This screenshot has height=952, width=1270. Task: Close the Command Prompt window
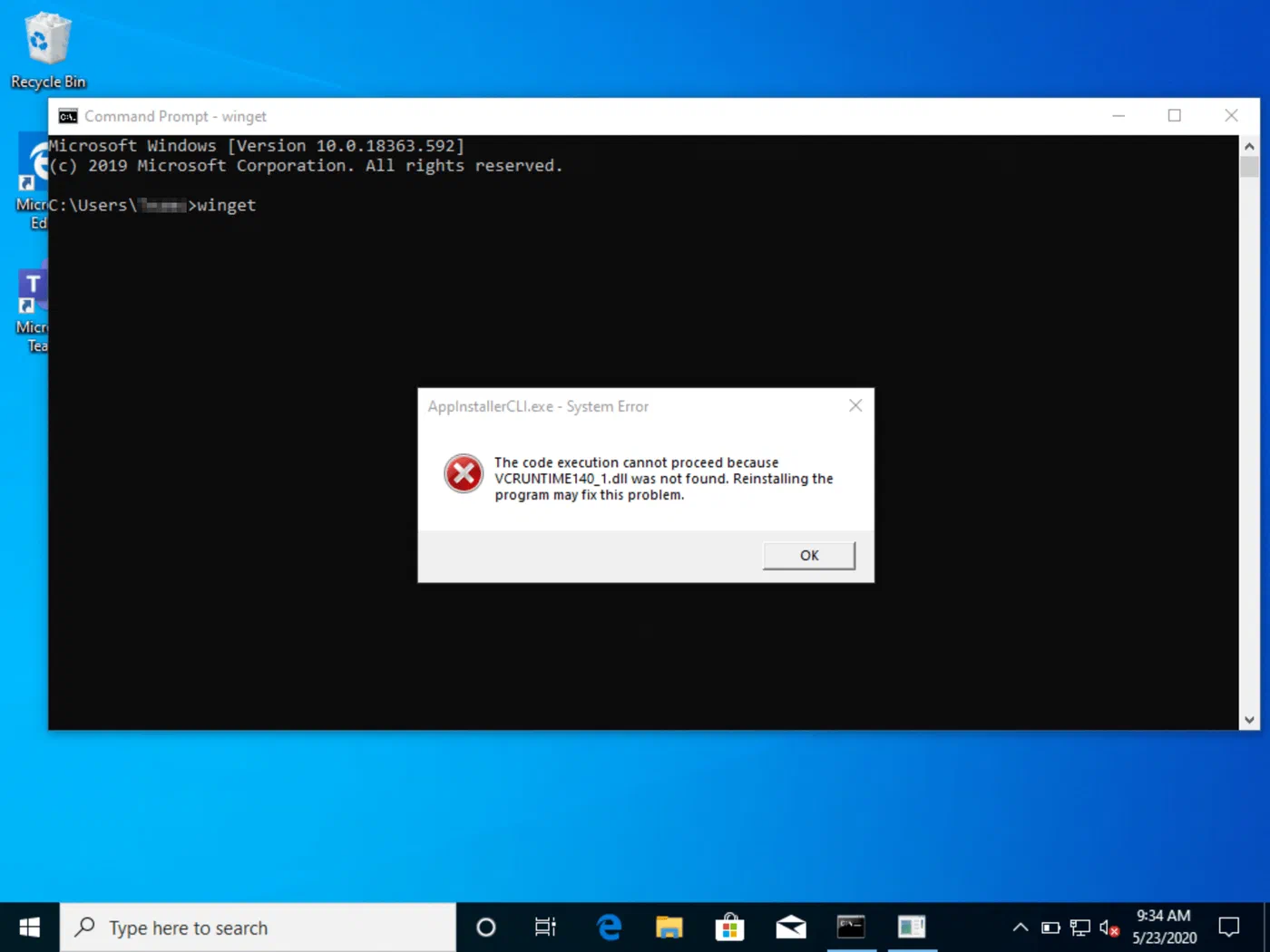click(1231, 115)
